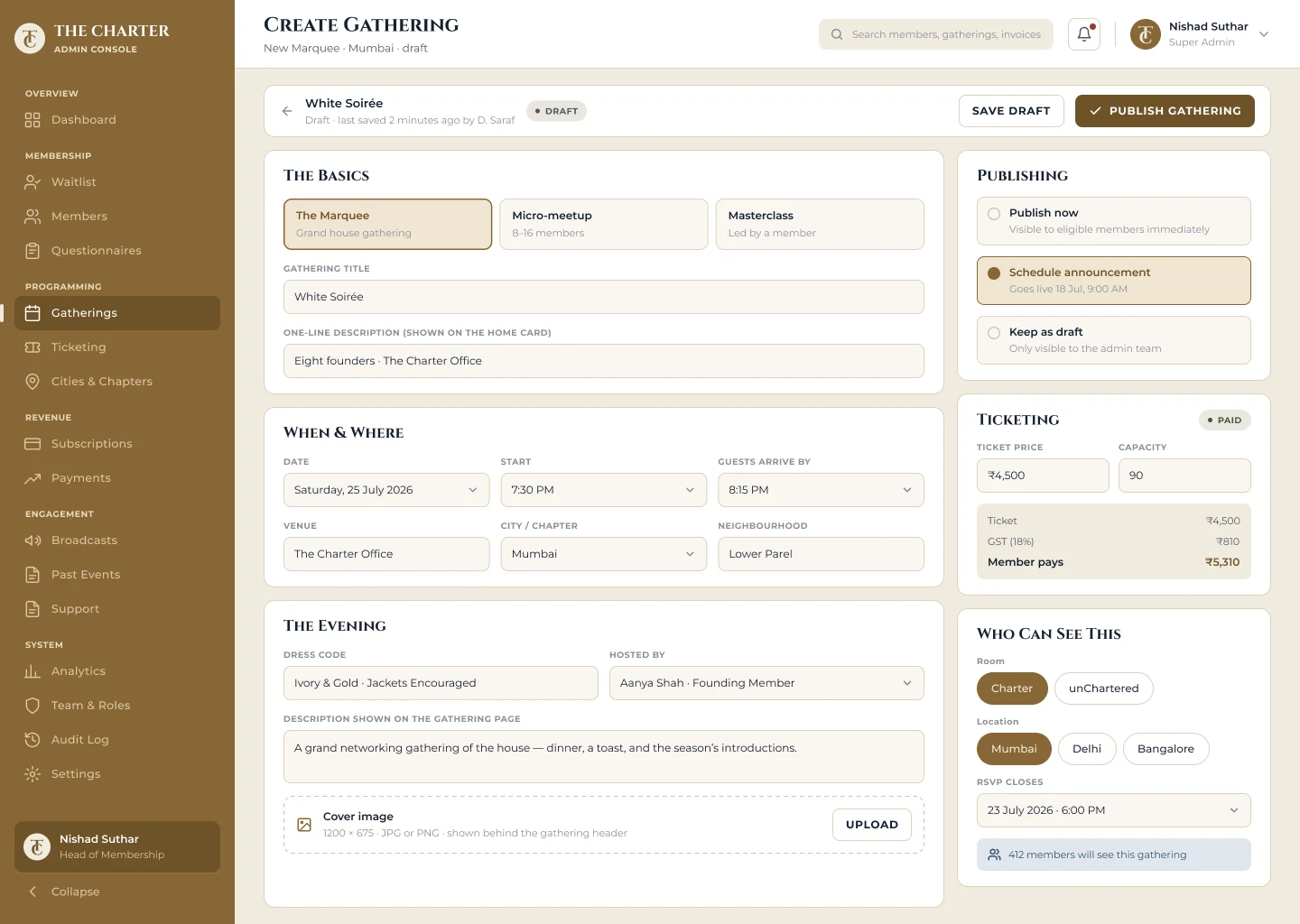
Task: Click the Cities & Chapters pin icon
Action: pyautogui.click(x=32, y=382)
